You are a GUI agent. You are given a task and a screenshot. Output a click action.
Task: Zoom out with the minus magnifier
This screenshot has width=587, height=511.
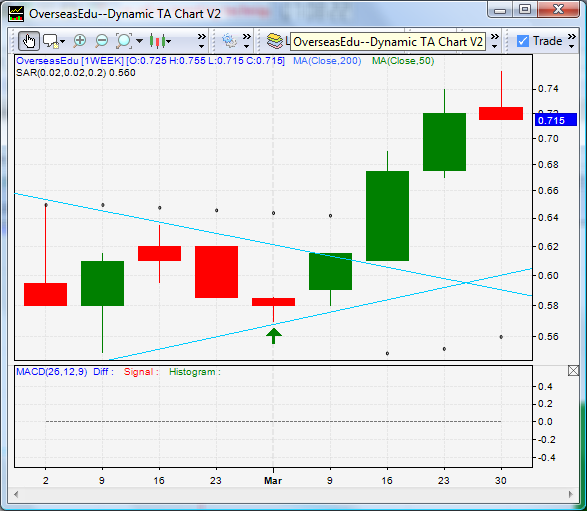(x=101, y=40)
